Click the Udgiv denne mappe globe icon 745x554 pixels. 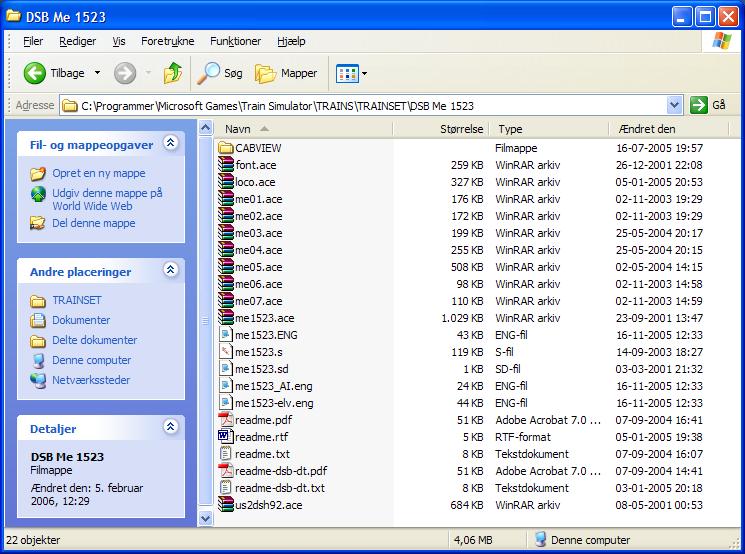click(x=38, y=194)
